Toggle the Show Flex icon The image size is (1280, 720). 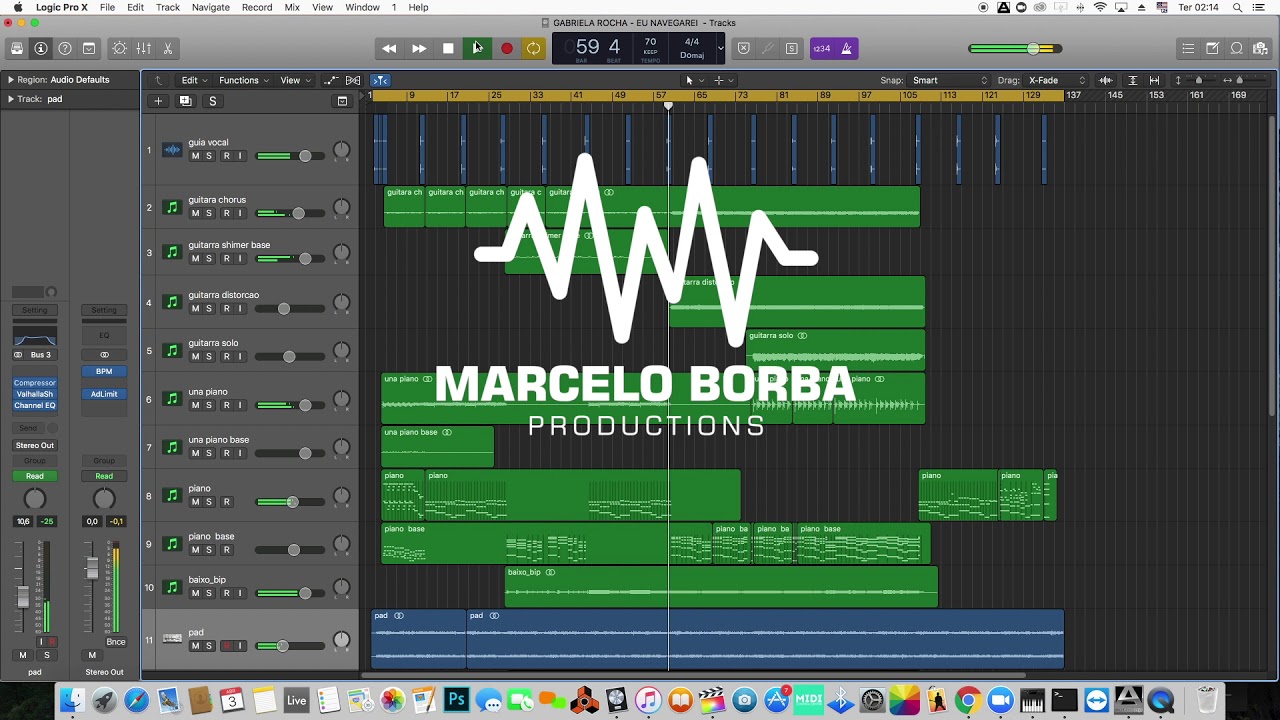353,80
